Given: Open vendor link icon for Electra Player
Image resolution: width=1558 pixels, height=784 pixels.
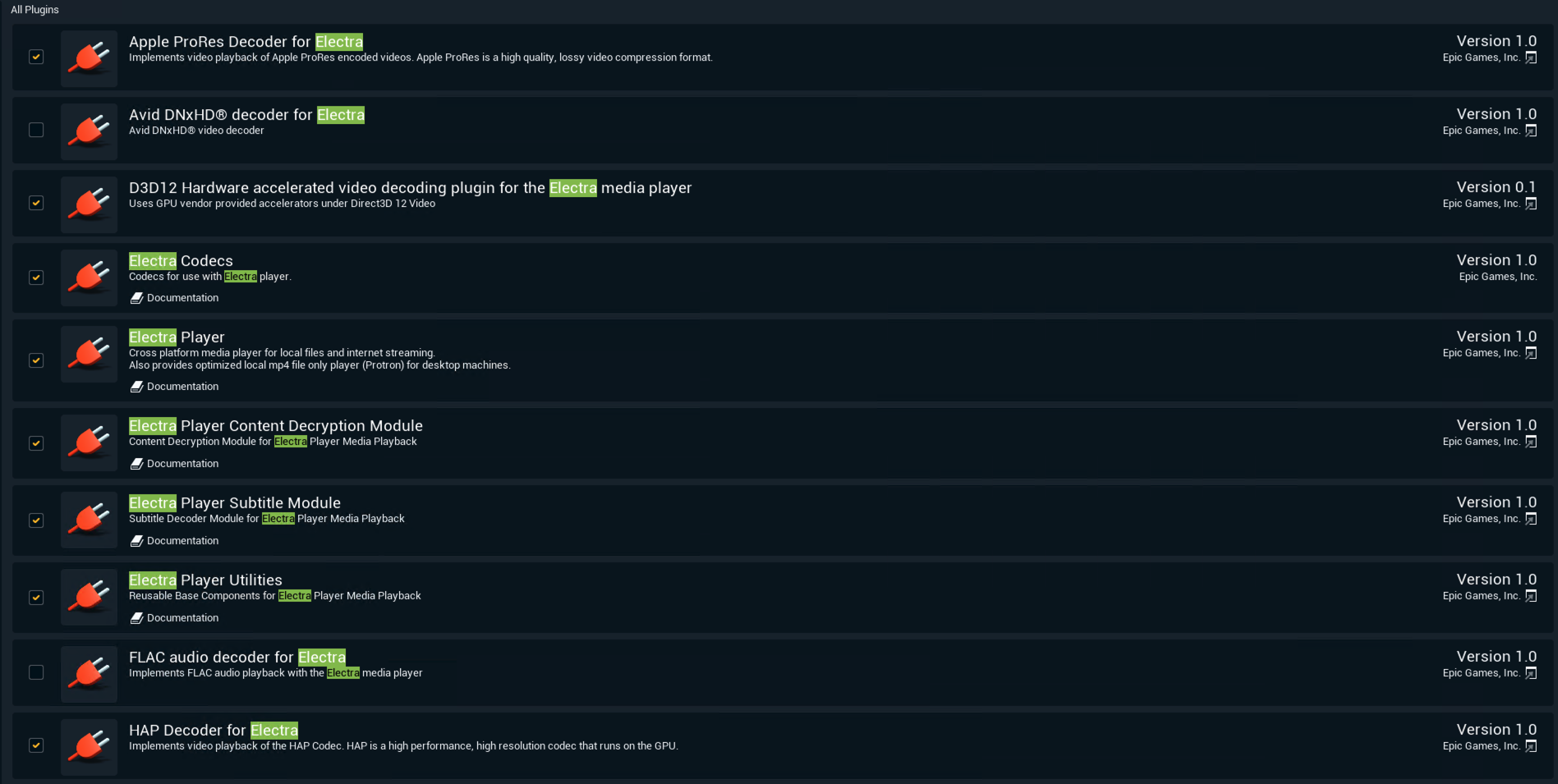Looking at the screenshot, I should pos(1531,353).
